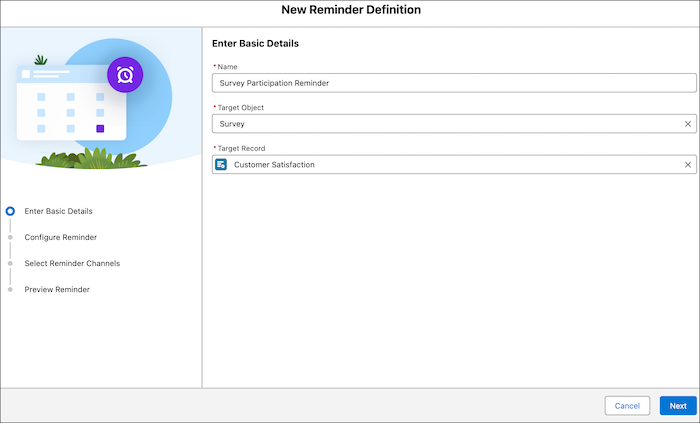Click the purple alarm clock icon
The height and width of the screenshot is (423, 700).
(125, 75)
